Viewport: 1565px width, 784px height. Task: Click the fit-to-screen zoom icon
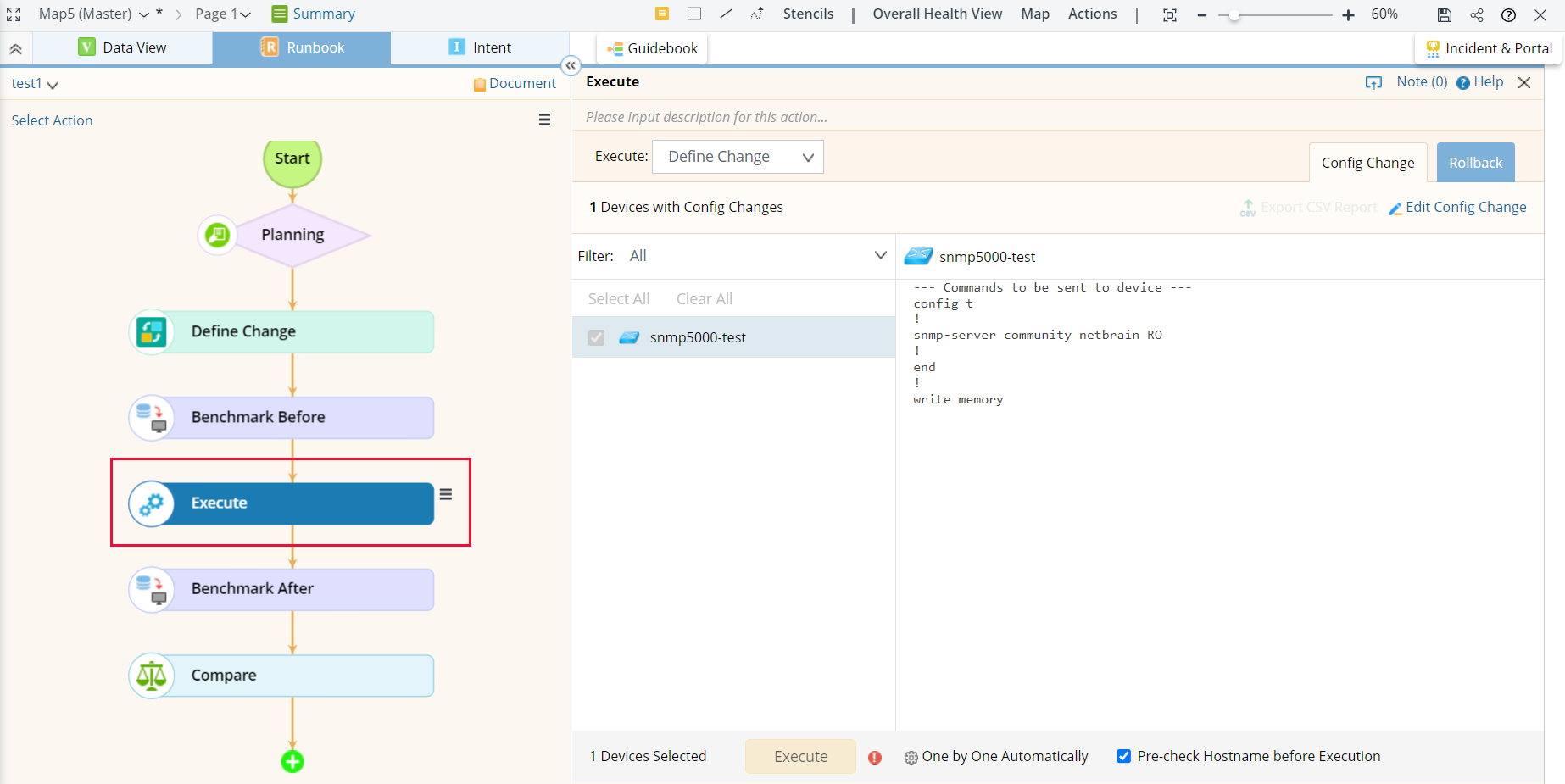(x=1170, y=14)
